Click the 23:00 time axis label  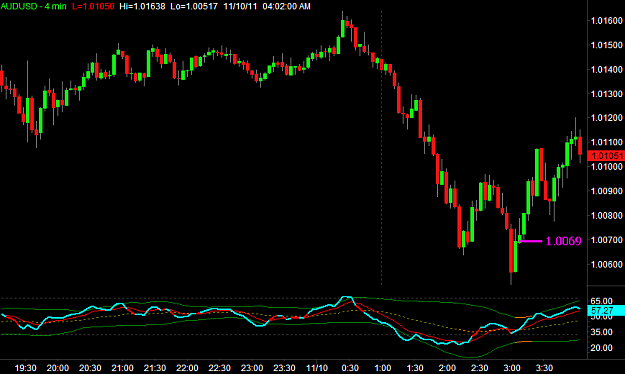click(252, 368)
